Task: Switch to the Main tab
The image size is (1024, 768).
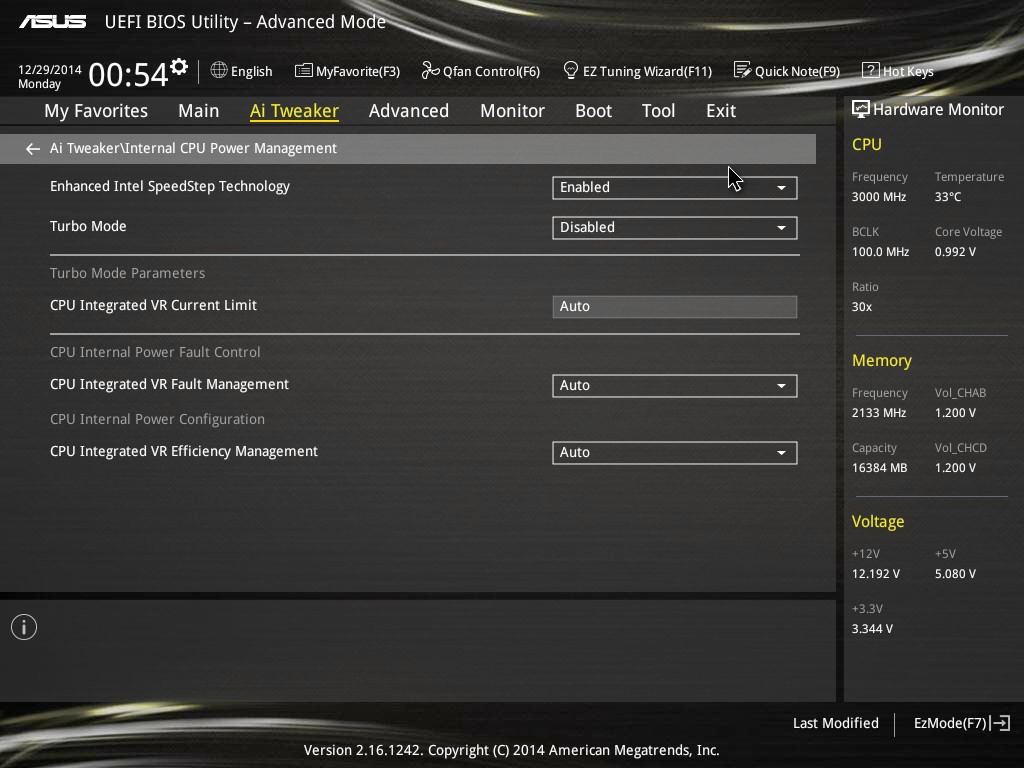Action: click(x=199, y=111)
